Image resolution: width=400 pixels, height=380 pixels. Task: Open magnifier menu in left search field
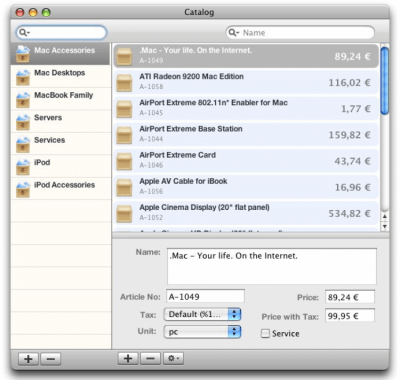coord(25,33)
